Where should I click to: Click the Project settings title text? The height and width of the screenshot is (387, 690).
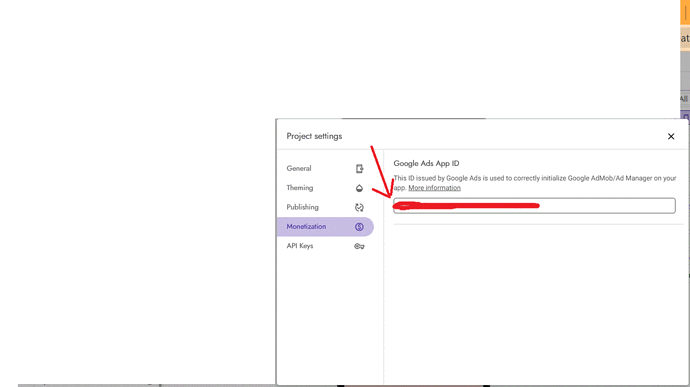(314, 136)
